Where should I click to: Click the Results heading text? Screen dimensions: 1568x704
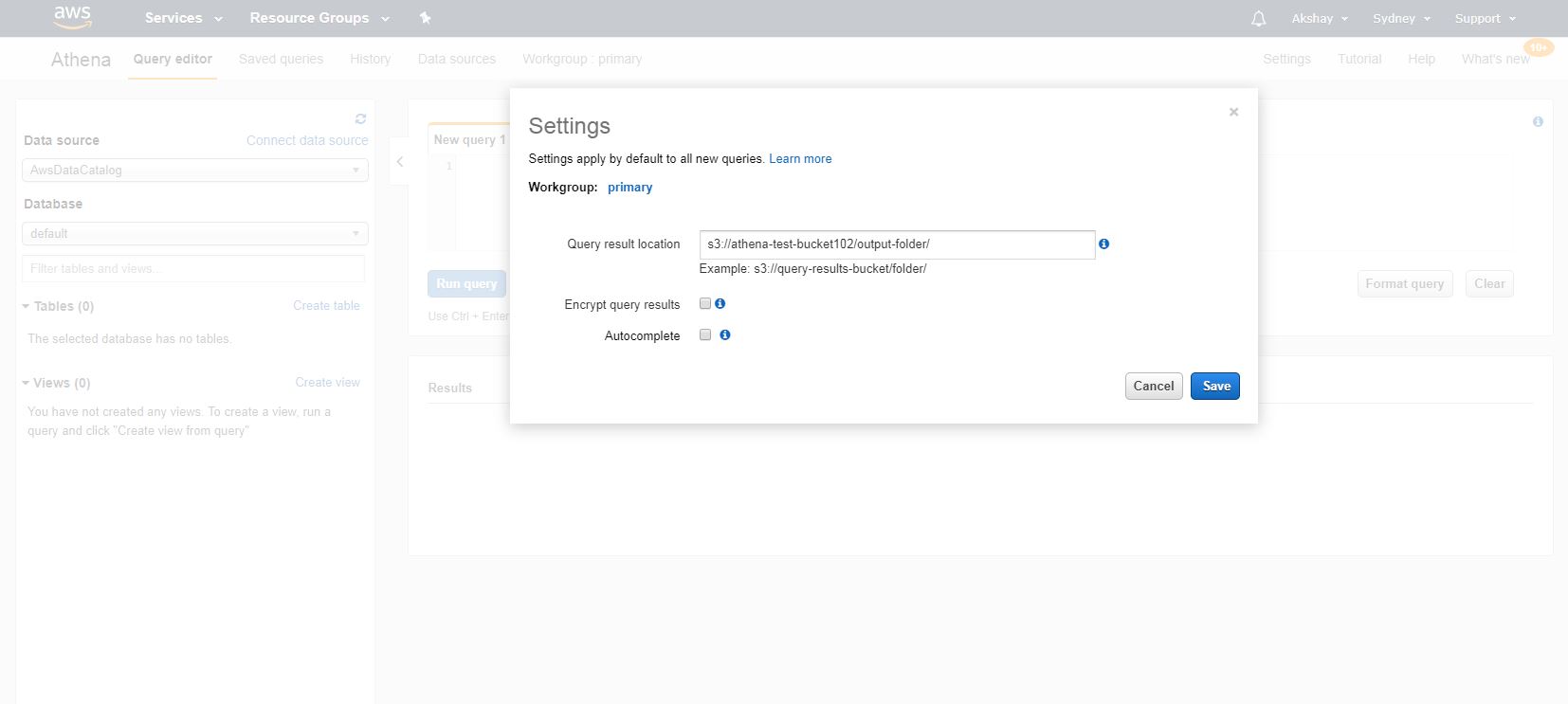click(x=450, y=388)
